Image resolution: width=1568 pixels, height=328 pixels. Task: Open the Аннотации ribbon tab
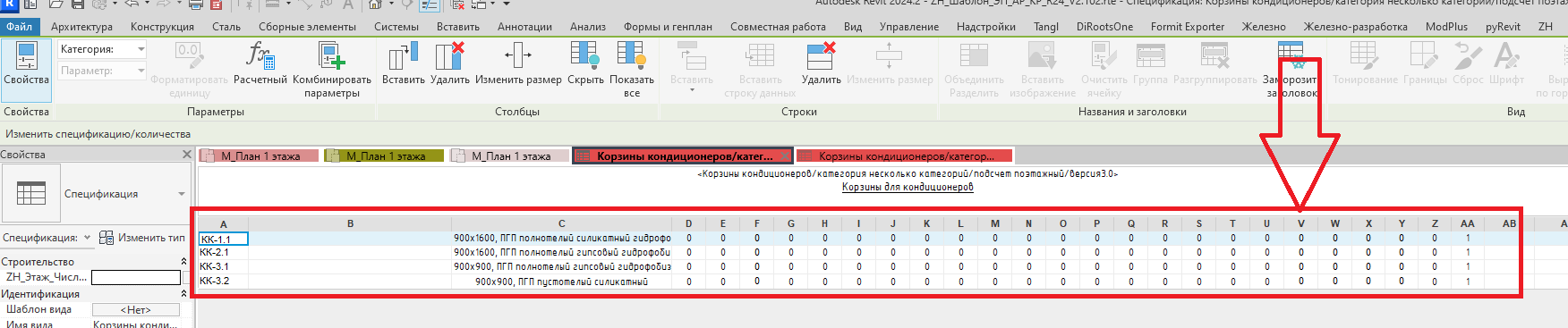(x=524, y=27)
